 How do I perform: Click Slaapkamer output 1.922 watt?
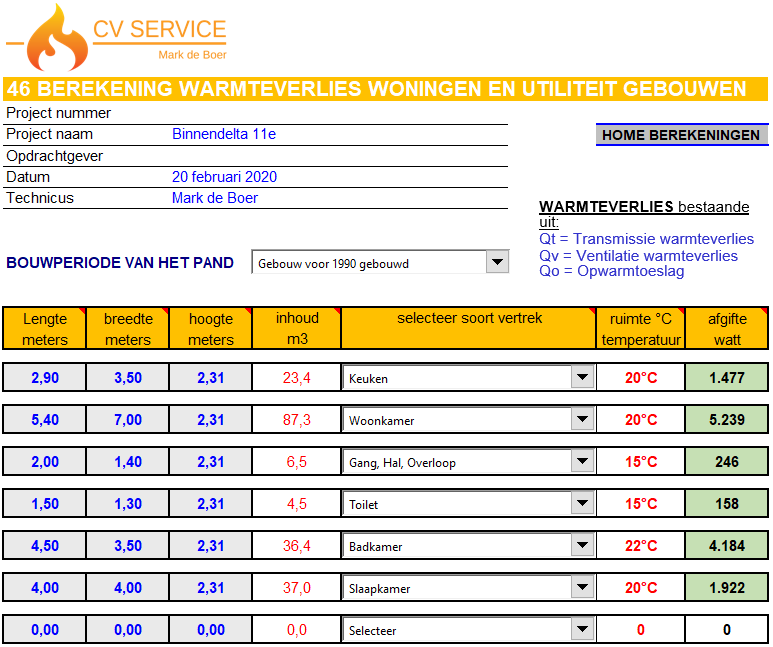[x=727, y=587]
